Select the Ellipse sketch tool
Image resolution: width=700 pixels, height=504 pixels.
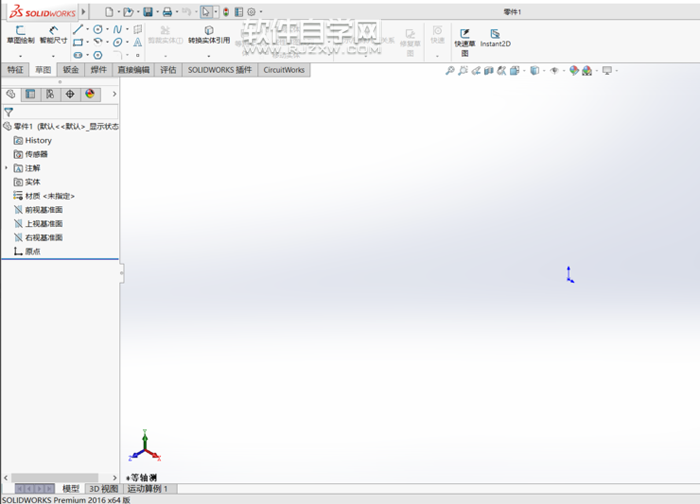[x=117, y=42]
